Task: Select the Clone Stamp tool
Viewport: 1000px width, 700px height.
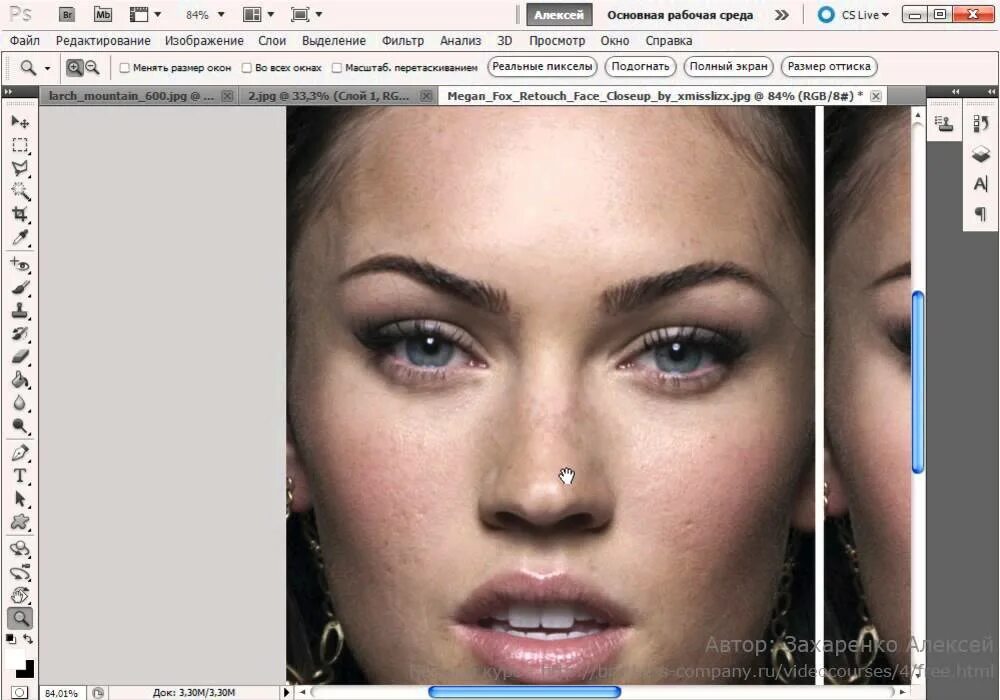Action: (20, 311)
